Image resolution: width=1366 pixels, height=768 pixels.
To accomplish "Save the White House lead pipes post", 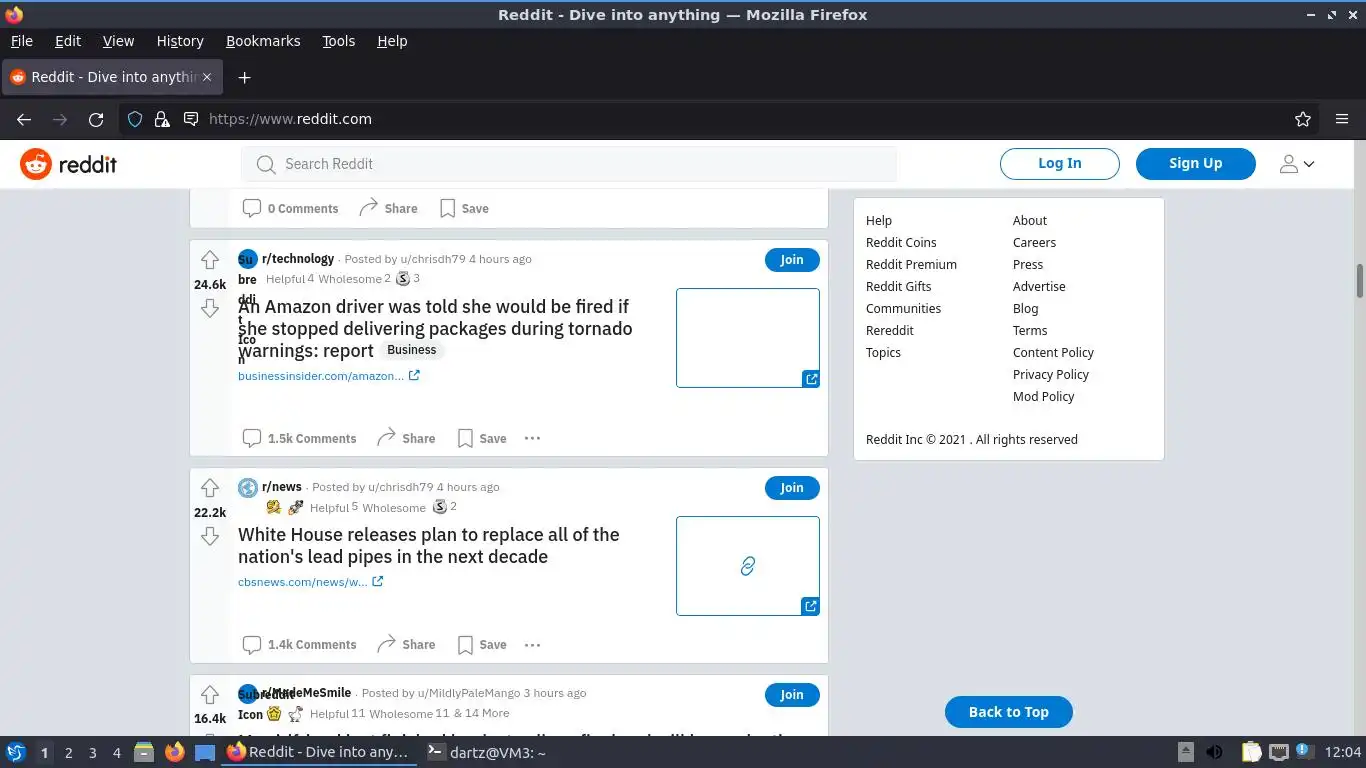I will pos(482,645).
